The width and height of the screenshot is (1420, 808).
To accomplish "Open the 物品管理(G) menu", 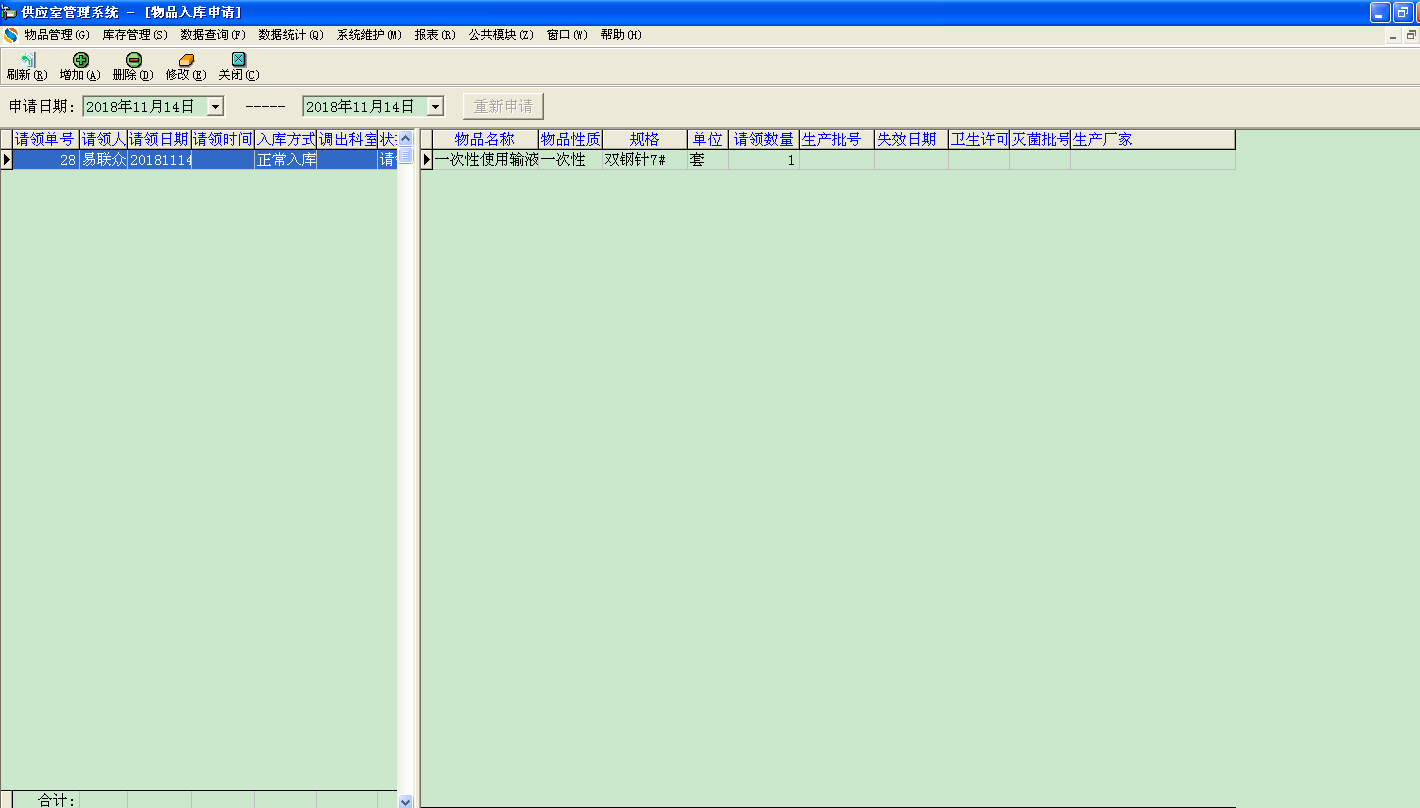I will coord(57,35).
